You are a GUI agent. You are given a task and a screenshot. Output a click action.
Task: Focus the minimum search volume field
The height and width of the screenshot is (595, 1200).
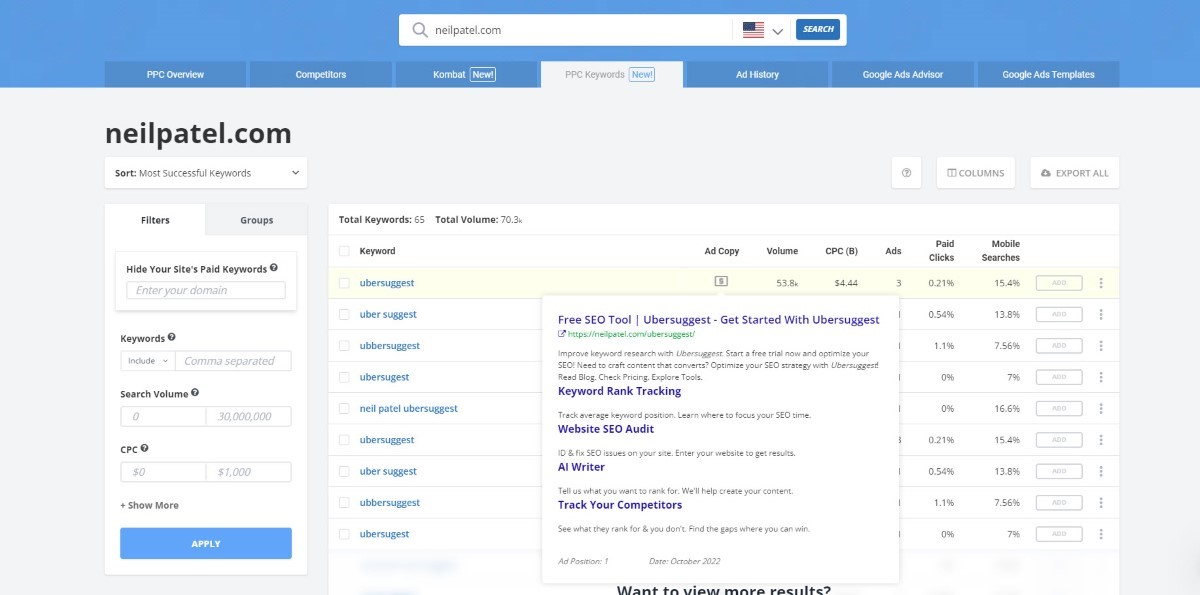[x=163, y=416]
